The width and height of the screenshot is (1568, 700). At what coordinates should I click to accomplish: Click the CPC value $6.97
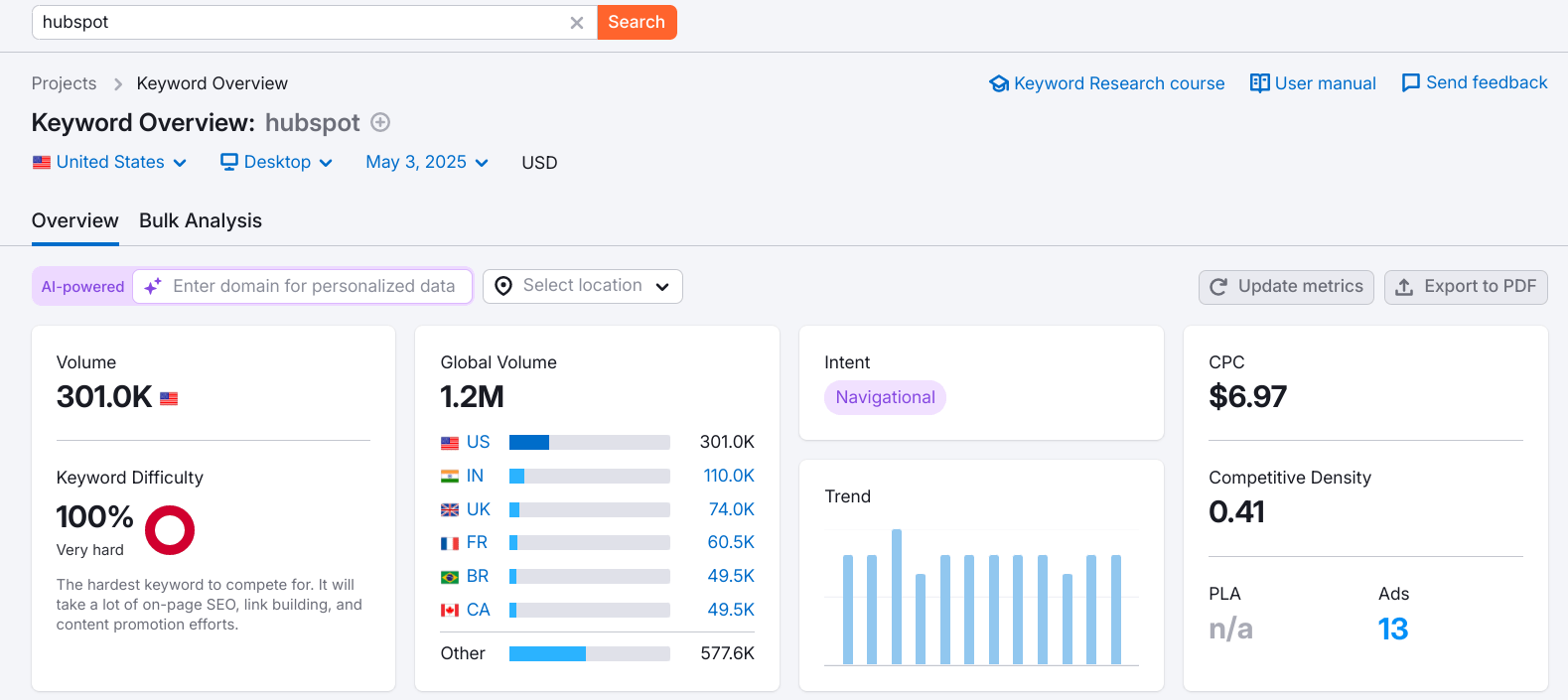(1247, 397)
